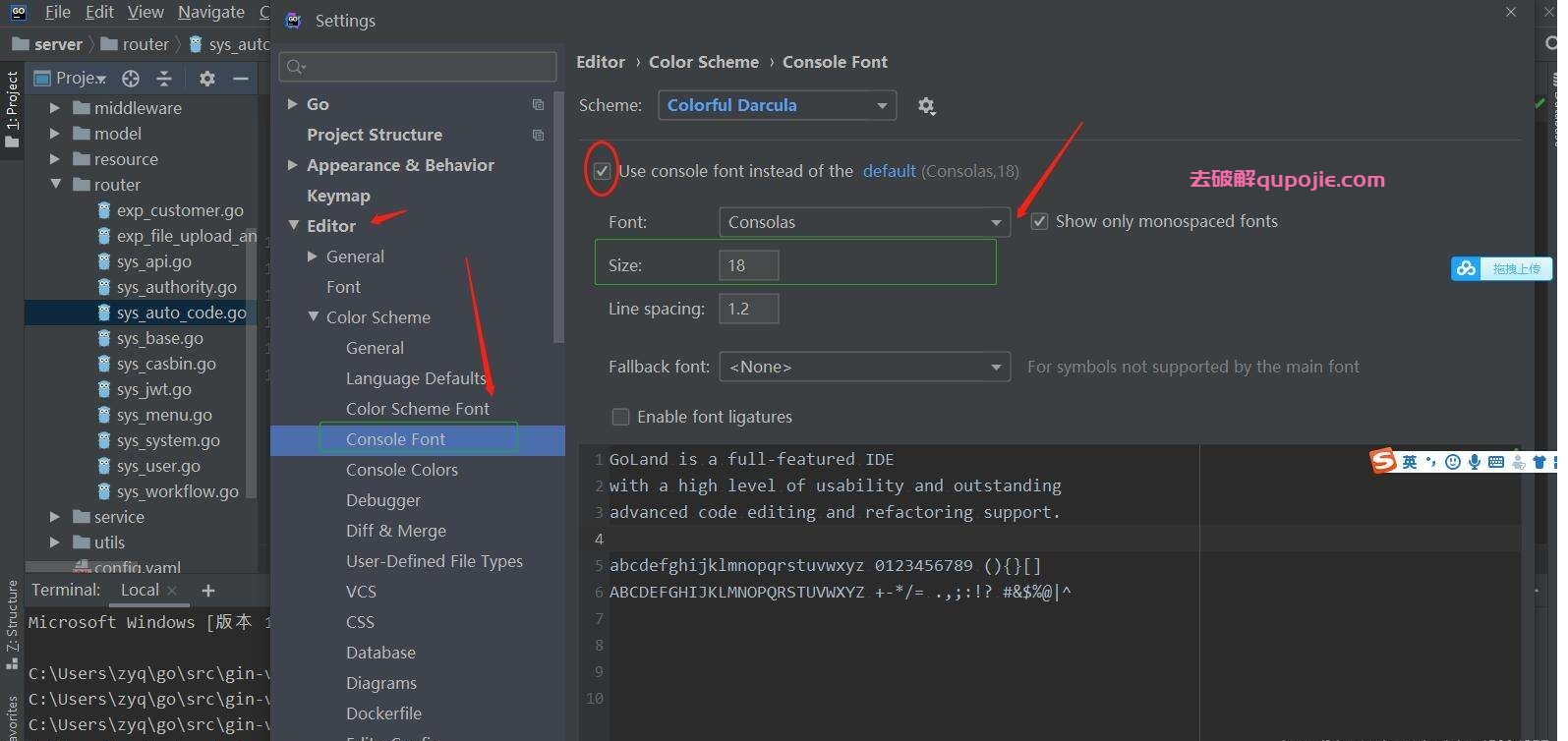This screenshot has height=741, width=1568.
Task: Select Debugger settings page
Action: (x=383, y=500)
